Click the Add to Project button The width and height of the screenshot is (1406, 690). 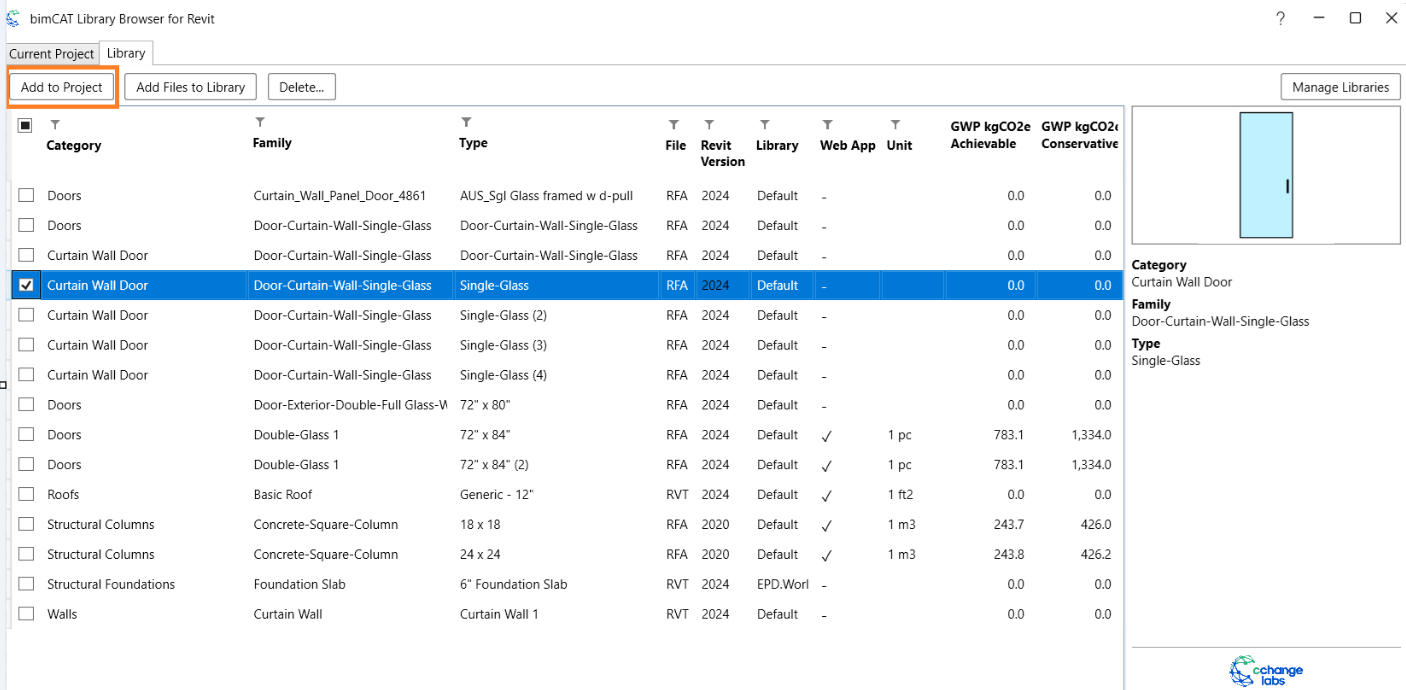[62, 87]
